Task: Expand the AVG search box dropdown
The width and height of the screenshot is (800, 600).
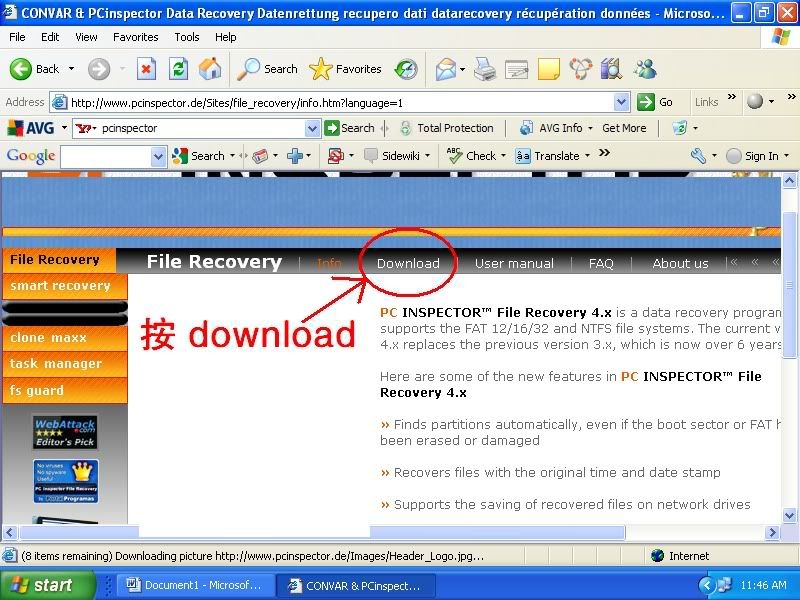Action: pos(312,128)
